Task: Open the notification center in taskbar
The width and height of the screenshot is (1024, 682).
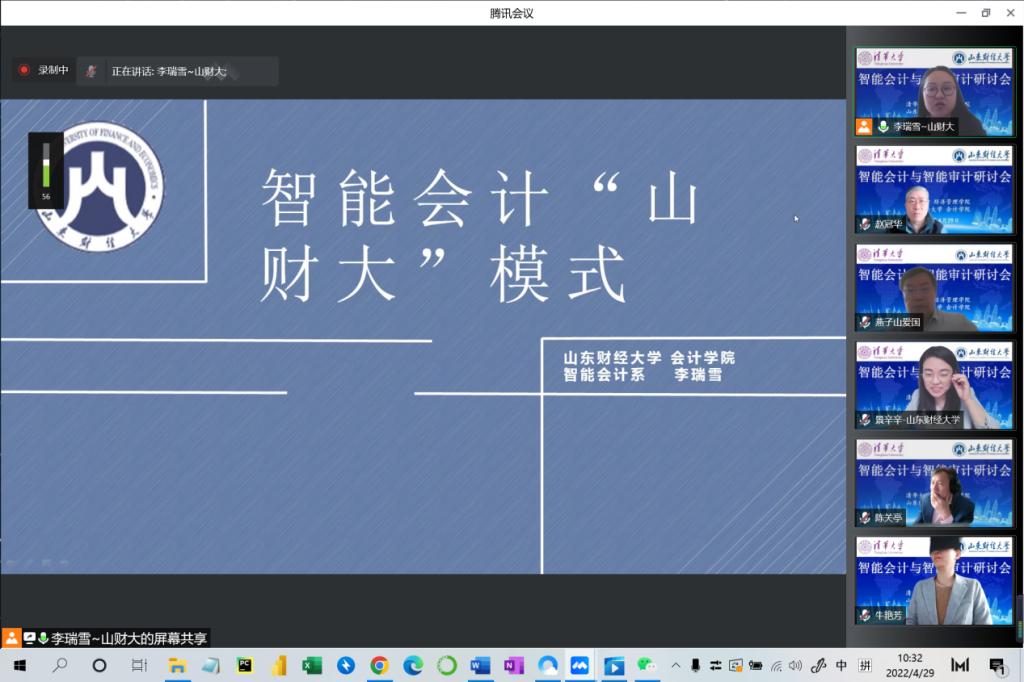Action: click(997, 665)
